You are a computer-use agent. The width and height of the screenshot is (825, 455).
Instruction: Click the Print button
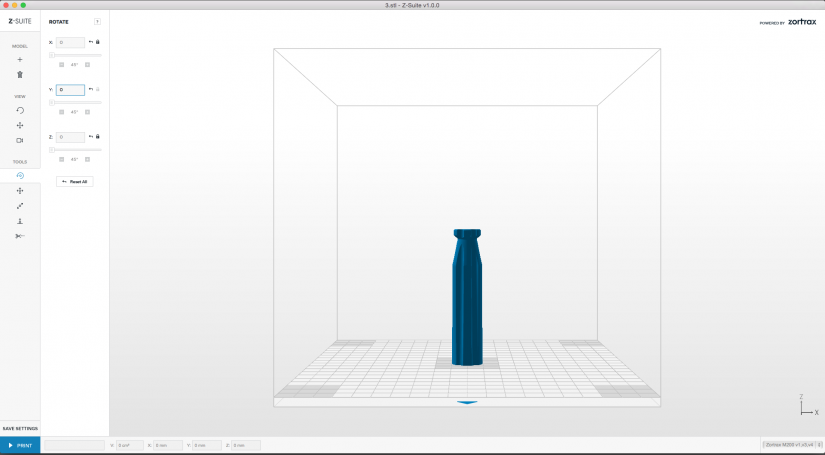coord(20,445)
